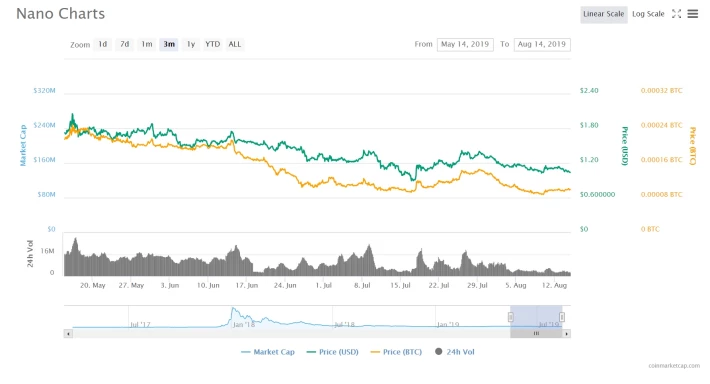Grab the left navigator range handle
Image resolution: width=710 pixels, height=384 pixels.
[x=510, y=317]
